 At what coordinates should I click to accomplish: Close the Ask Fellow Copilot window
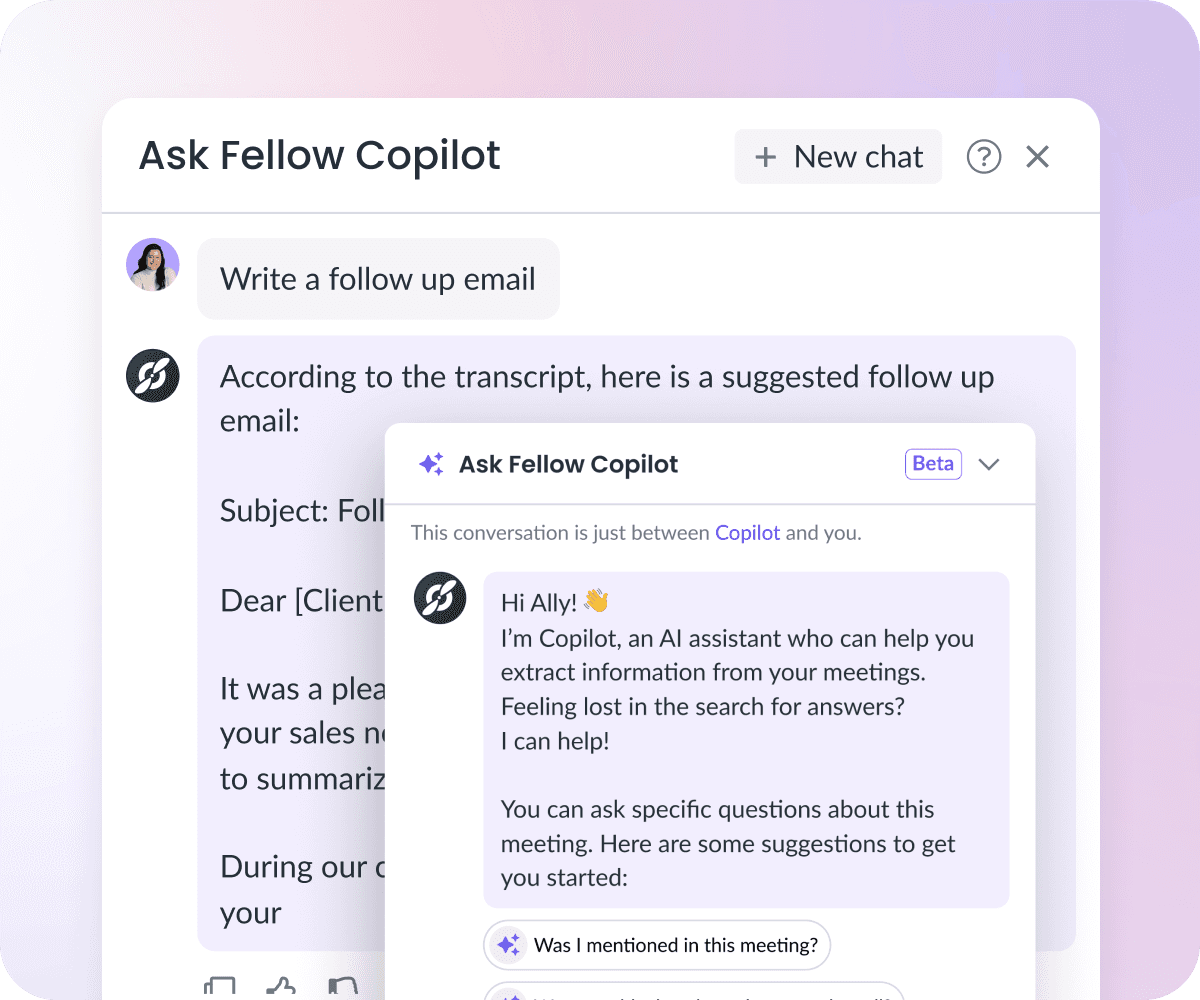(1038, 157)
